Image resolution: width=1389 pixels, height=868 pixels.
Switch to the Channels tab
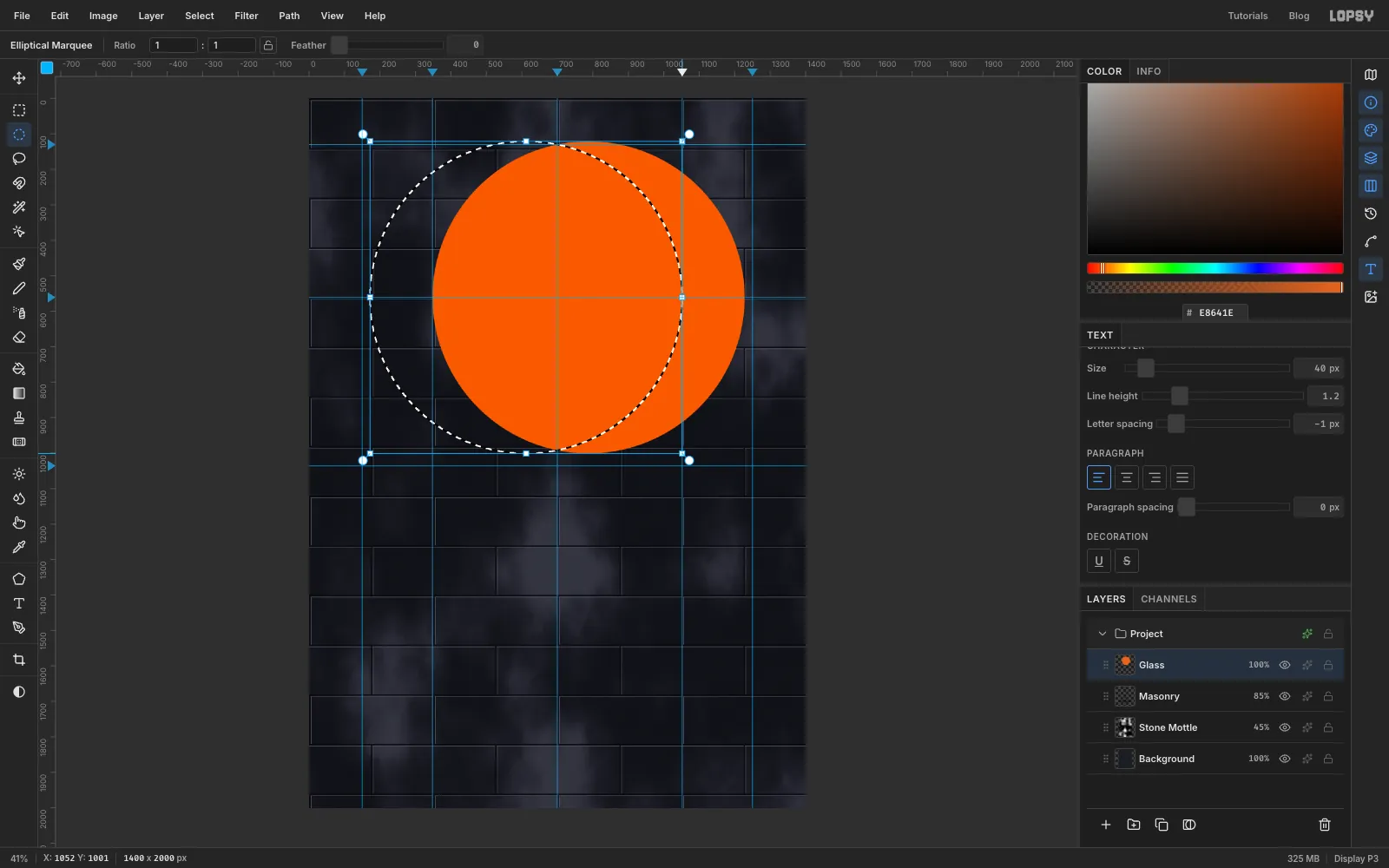tap(1168, 599)
